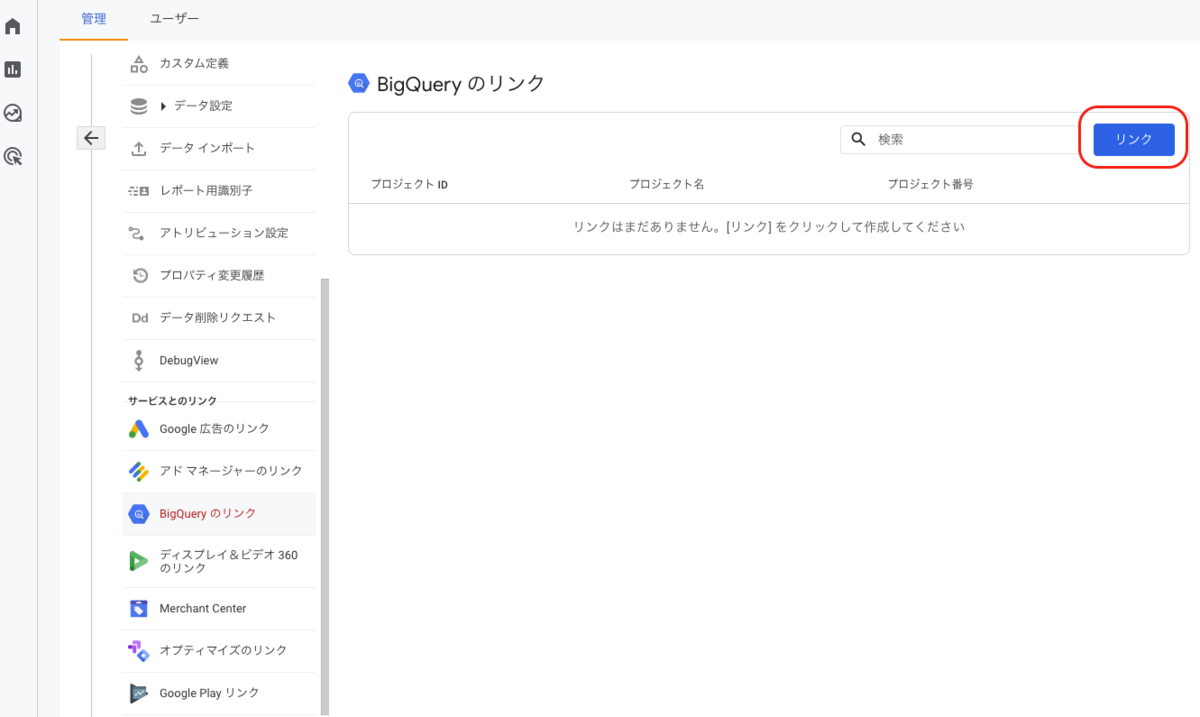The width and height of the screenshot is (1200, 717).
Task: Click the プロジェクト ID column header
Action: coord(409,185)
